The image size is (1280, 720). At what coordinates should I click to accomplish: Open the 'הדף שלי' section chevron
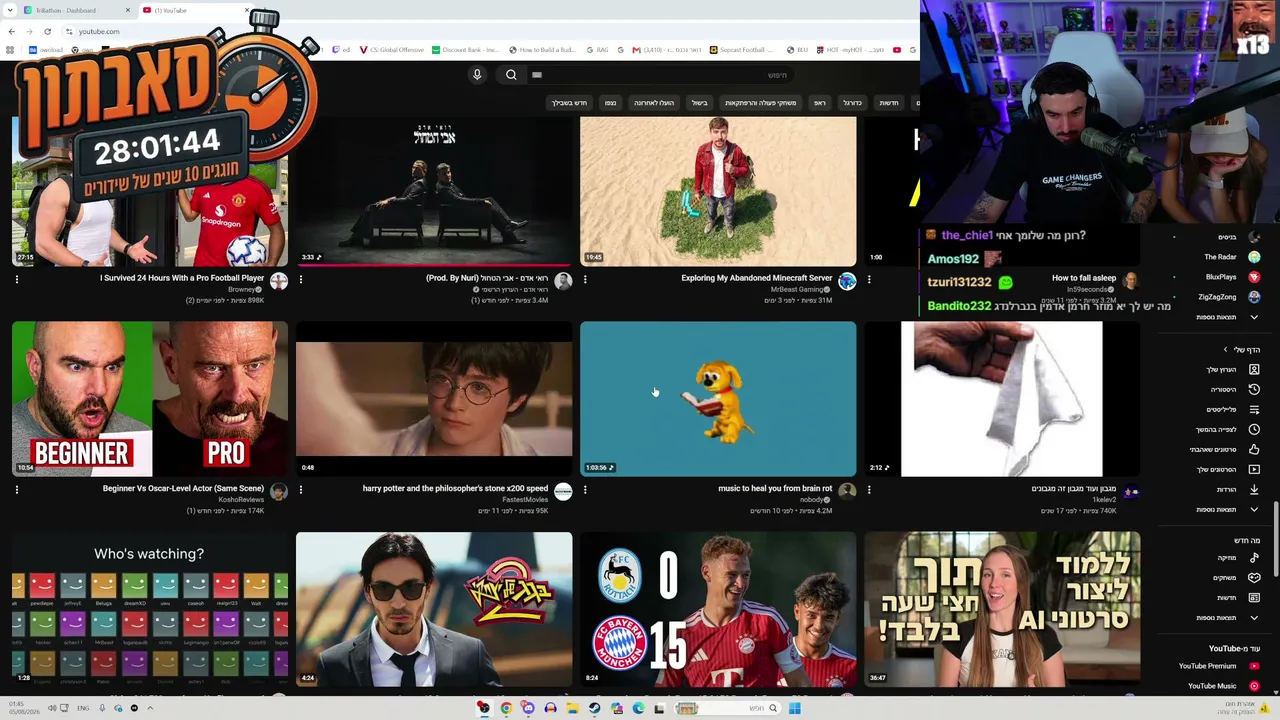tap(1225, 350)
